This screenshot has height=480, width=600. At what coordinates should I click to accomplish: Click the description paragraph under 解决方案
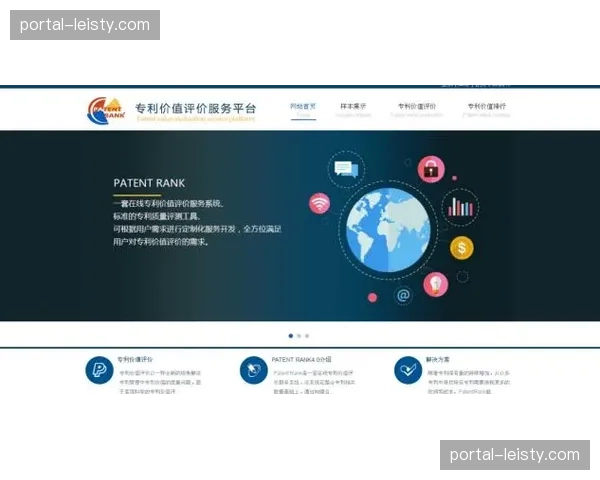coord(469,382)
